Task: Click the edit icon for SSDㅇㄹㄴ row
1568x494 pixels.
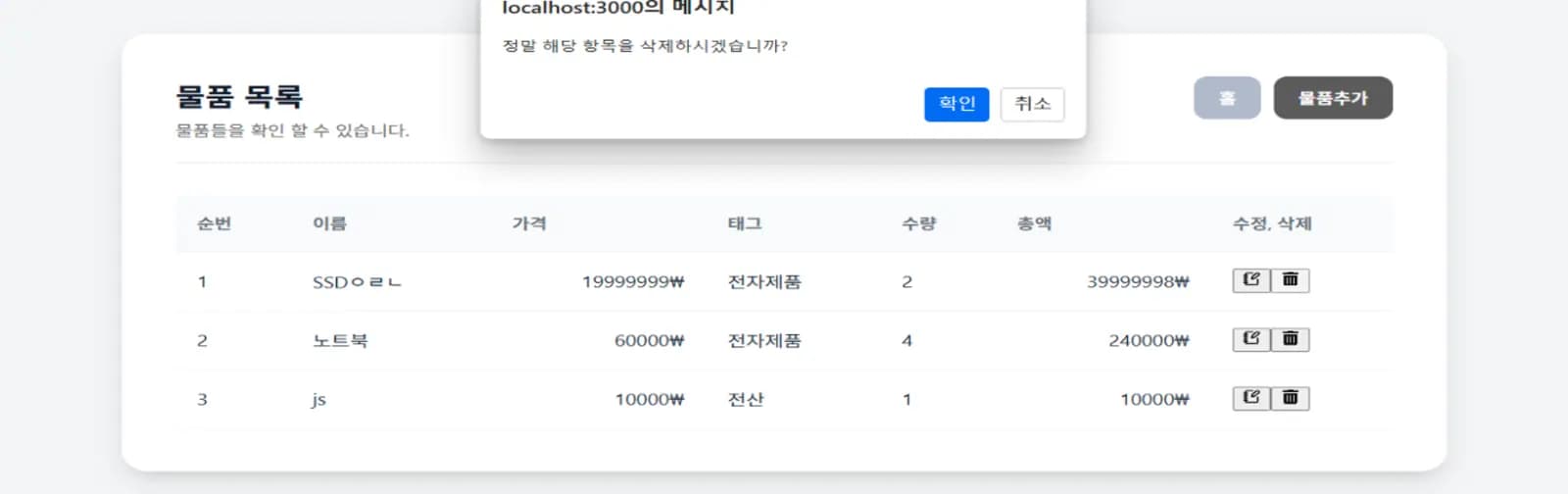Action: click(1251, 280)
